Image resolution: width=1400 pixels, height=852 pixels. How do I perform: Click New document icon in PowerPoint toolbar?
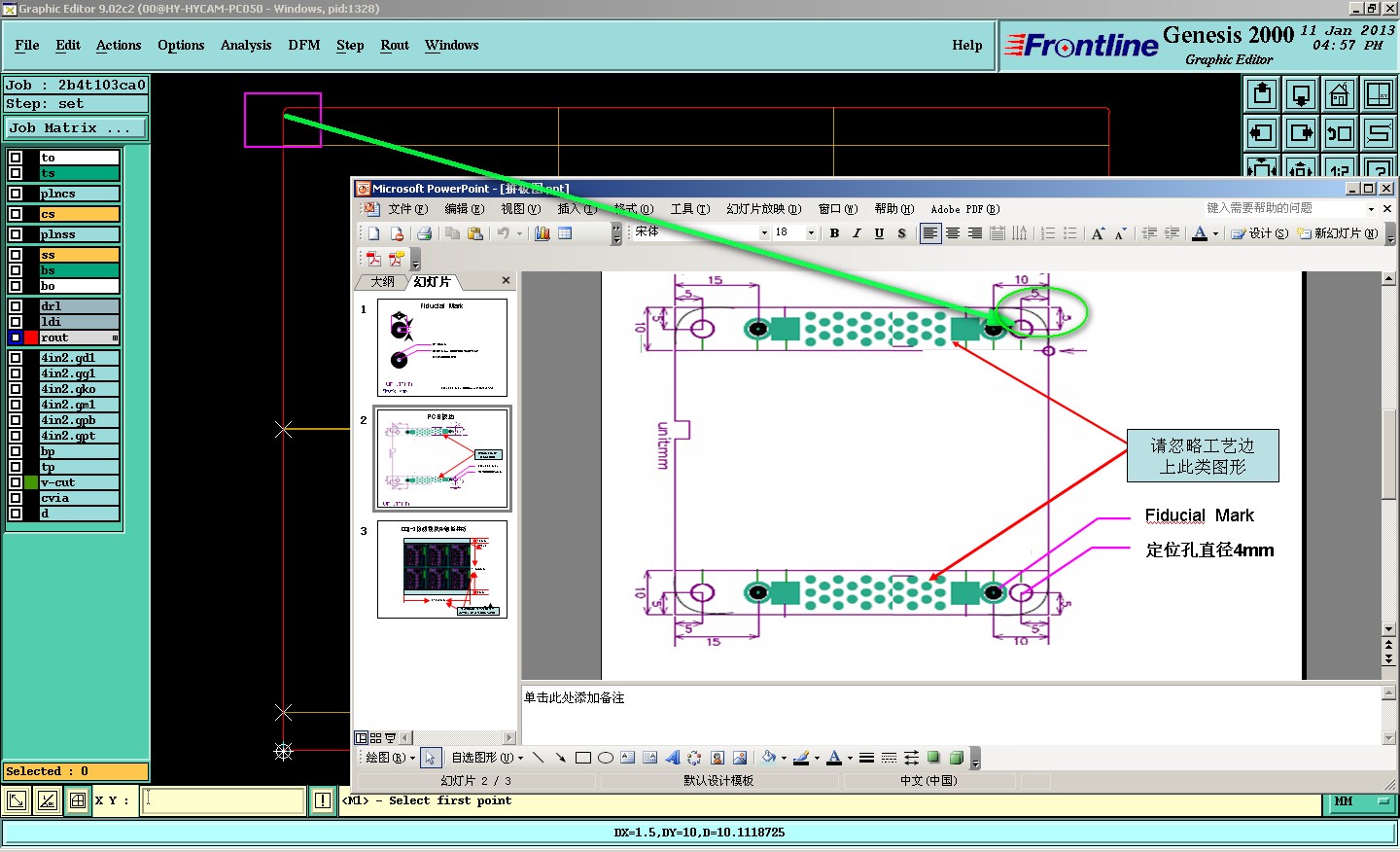pos(373,233)
